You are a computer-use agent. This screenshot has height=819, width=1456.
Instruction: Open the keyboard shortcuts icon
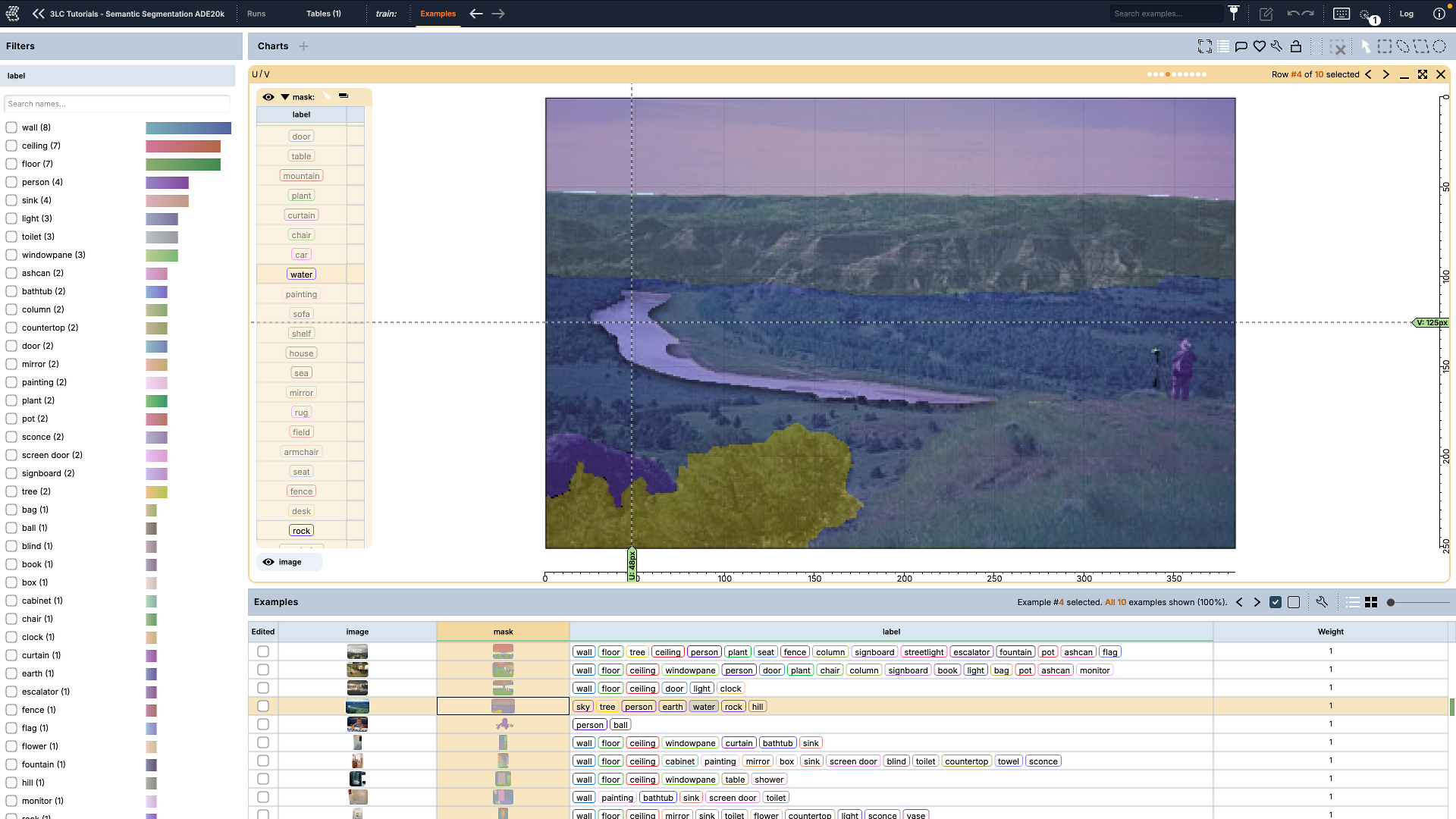pyautogui.click(x=1341, y=14)
